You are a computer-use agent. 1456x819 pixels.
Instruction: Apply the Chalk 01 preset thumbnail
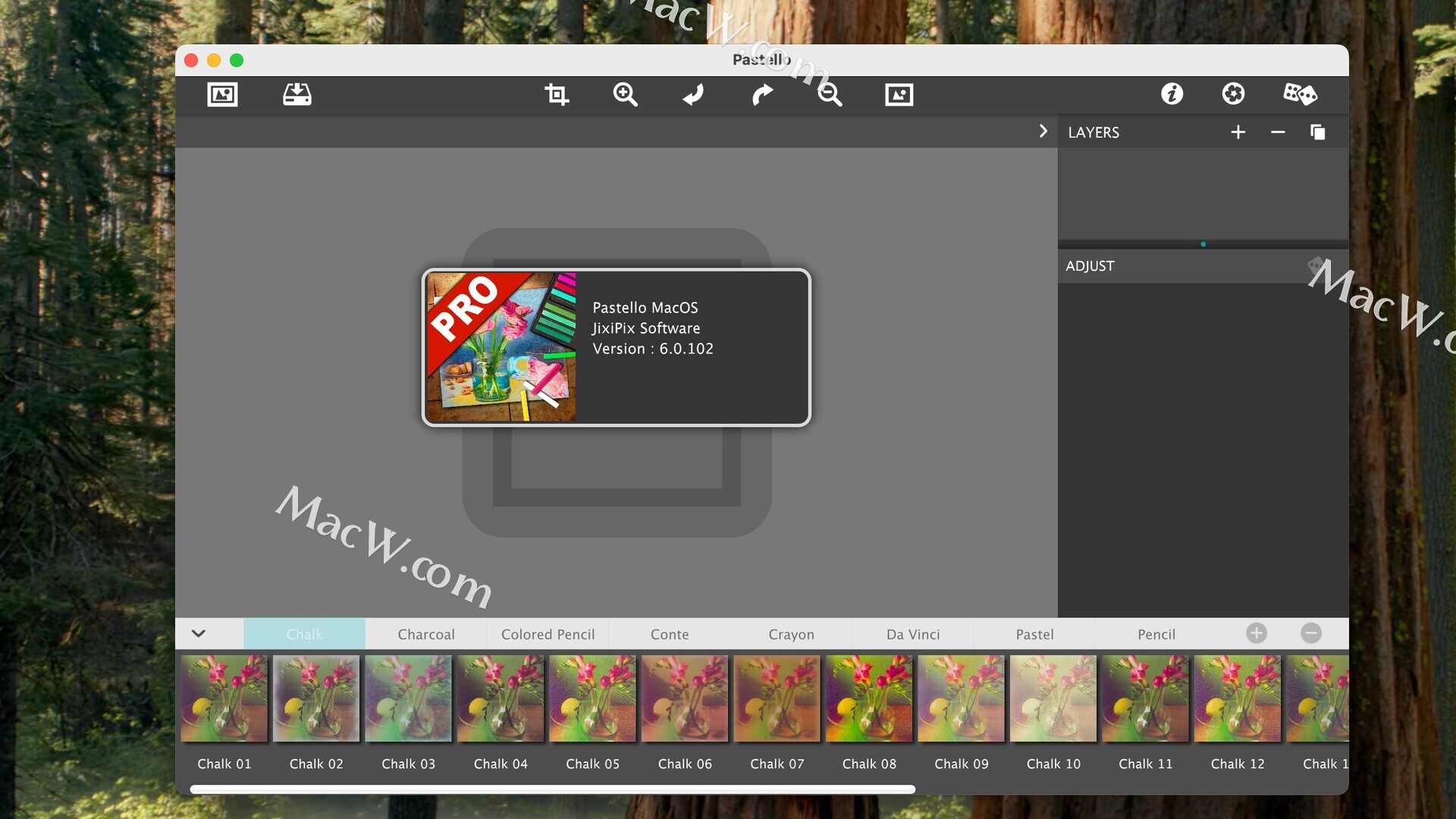click(224, 698)
